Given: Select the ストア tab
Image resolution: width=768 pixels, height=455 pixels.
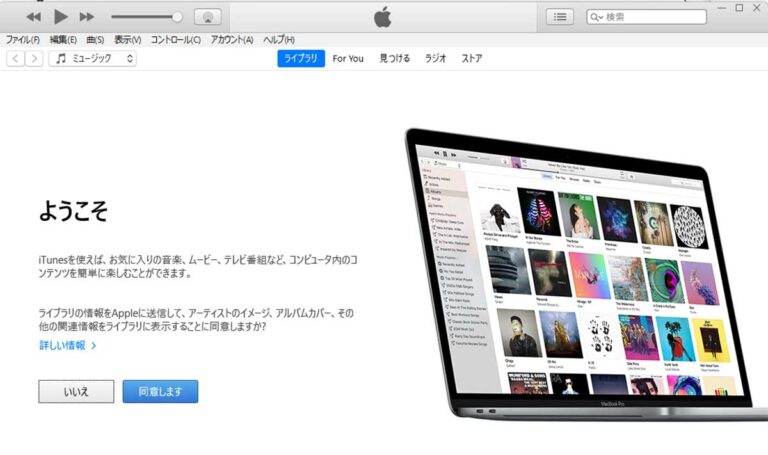Looking at the screenshot, I should [471, 59].
